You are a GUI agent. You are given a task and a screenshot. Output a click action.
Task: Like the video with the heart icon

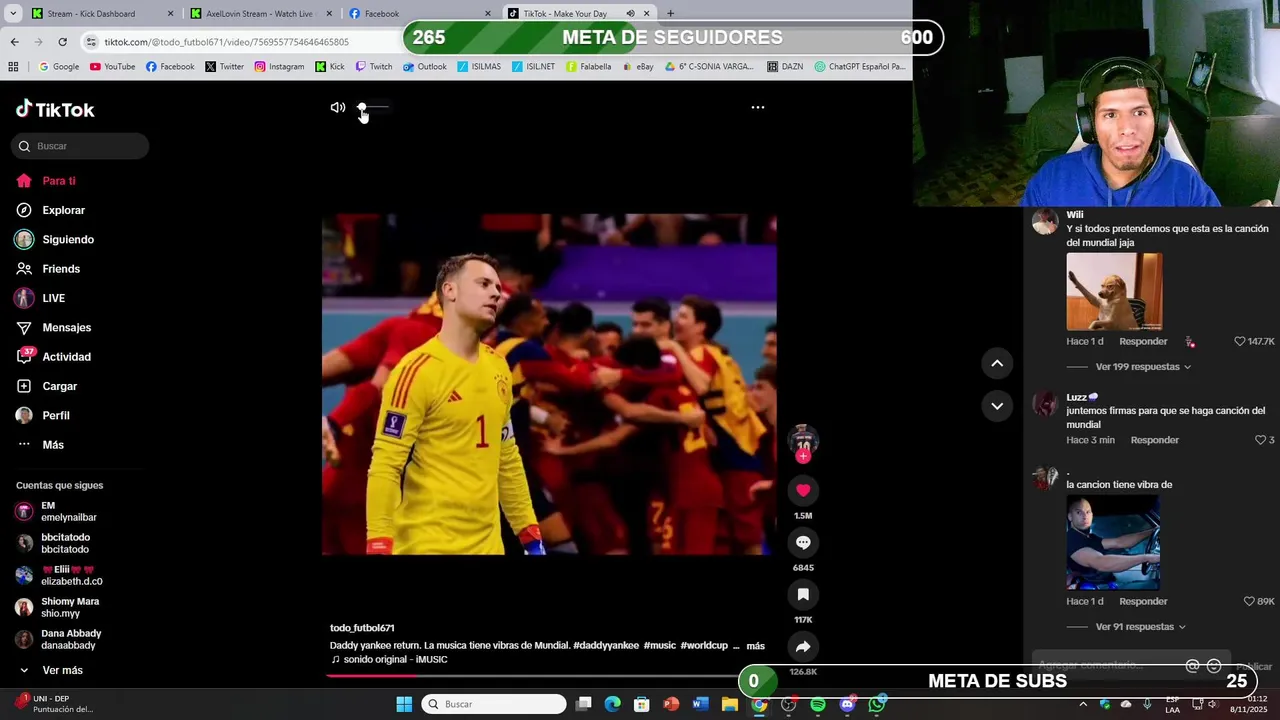point(803,490)
